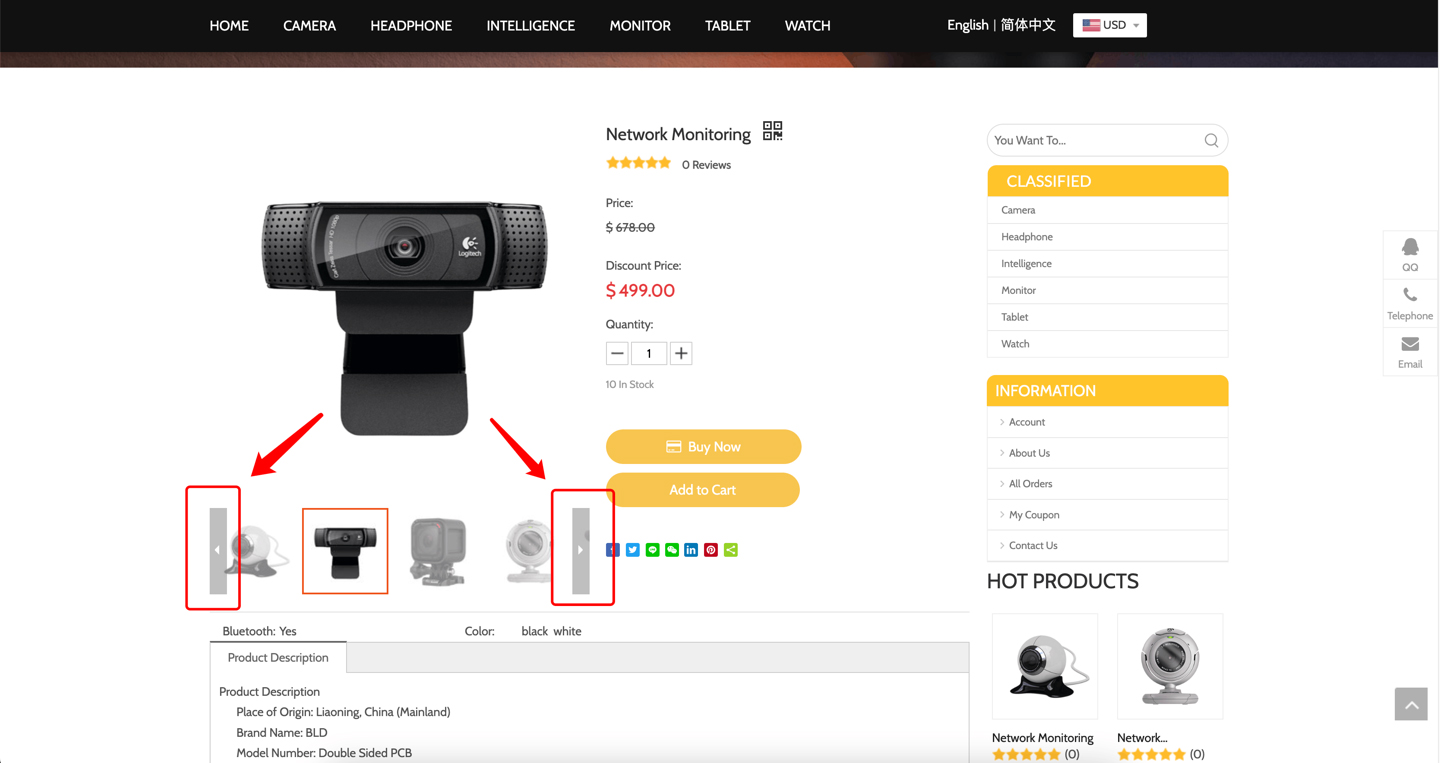Share product on WeChat
1440x763 pixels.
click(x=672, y=550)
